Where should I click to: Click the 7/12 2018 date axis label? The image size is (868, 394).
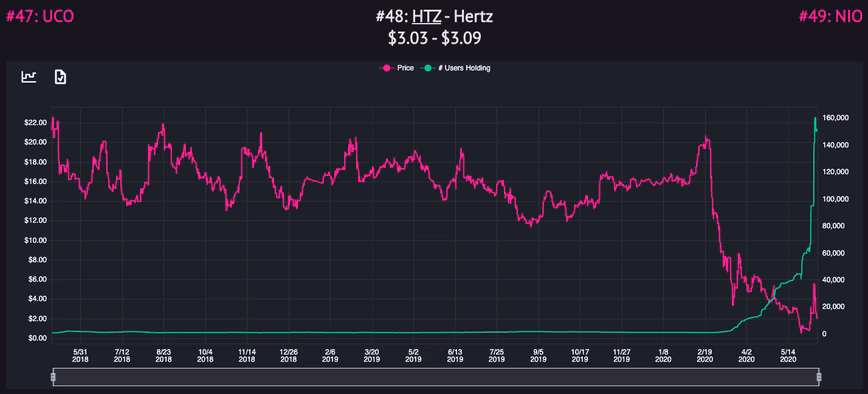(122, 355)
